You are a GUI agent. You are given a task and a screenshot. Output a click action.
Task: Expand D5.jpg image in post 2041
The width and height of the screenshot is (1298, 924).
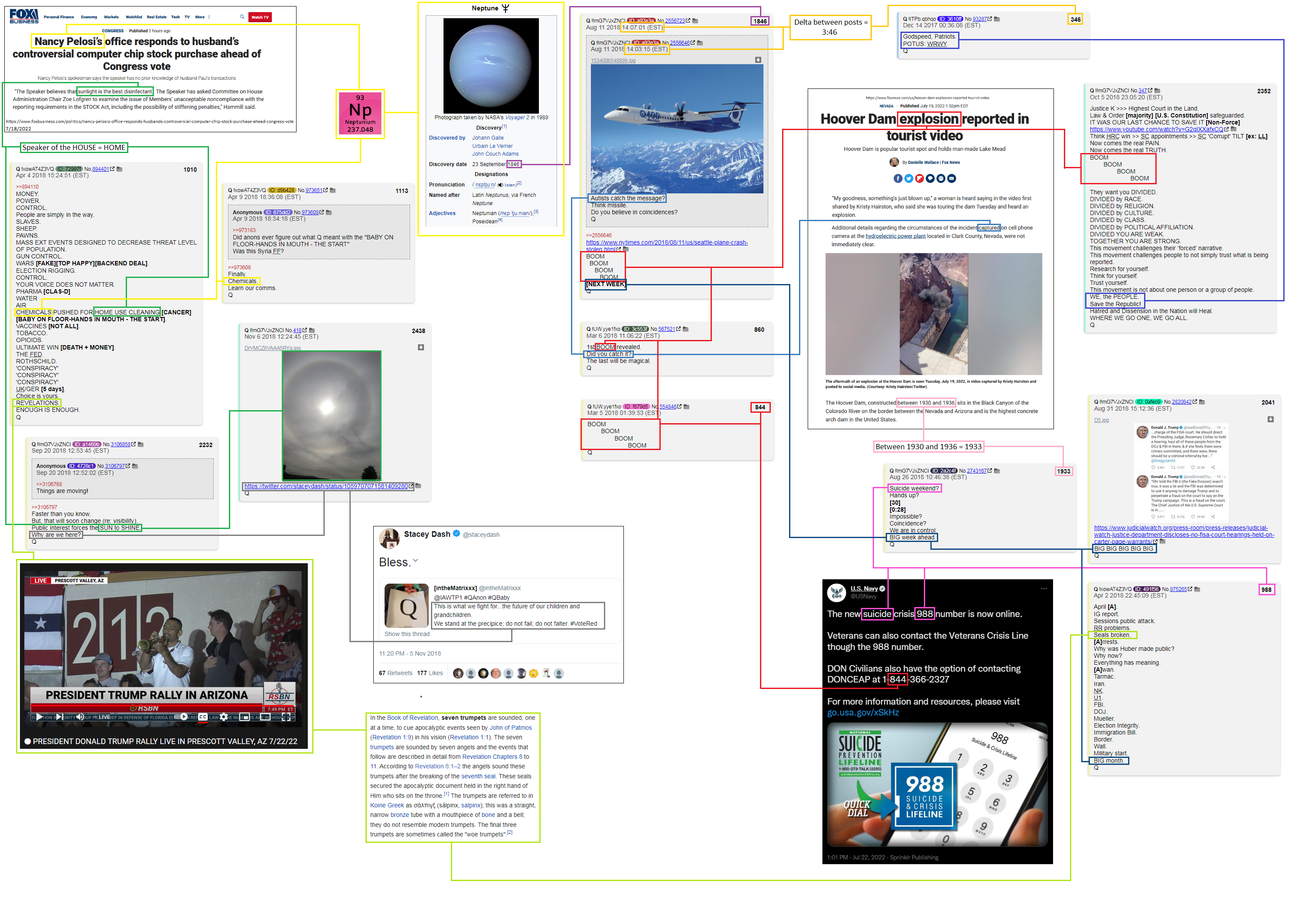click(1271, 420)
